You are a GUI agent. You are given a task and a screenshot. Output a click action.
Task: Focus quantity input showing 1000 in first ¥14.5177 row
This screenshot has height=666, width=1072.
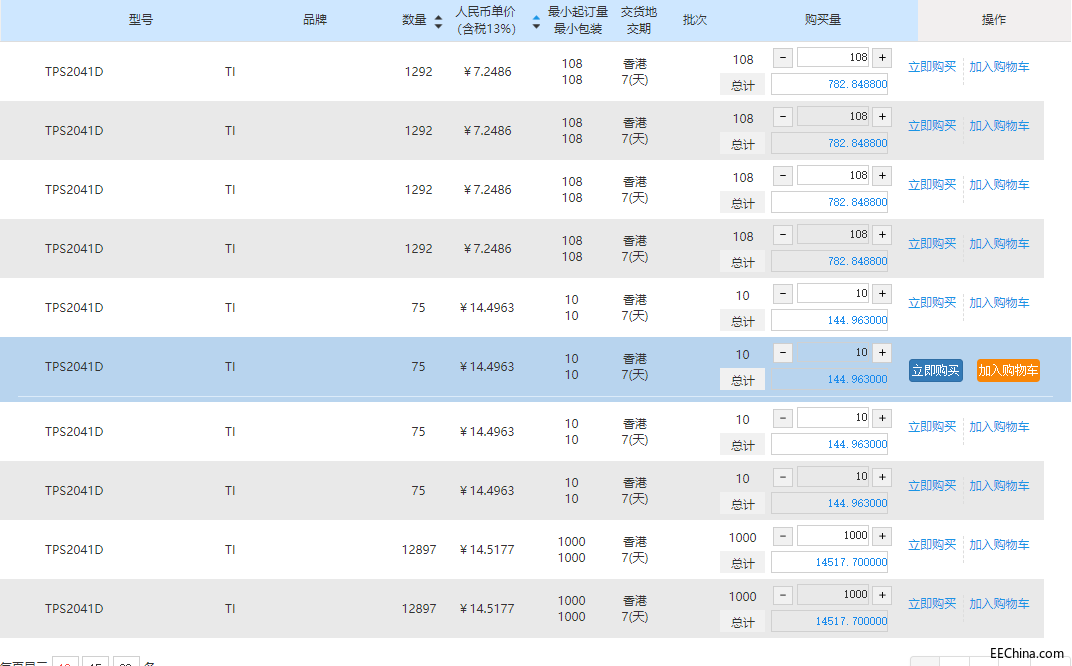[833, 535]
